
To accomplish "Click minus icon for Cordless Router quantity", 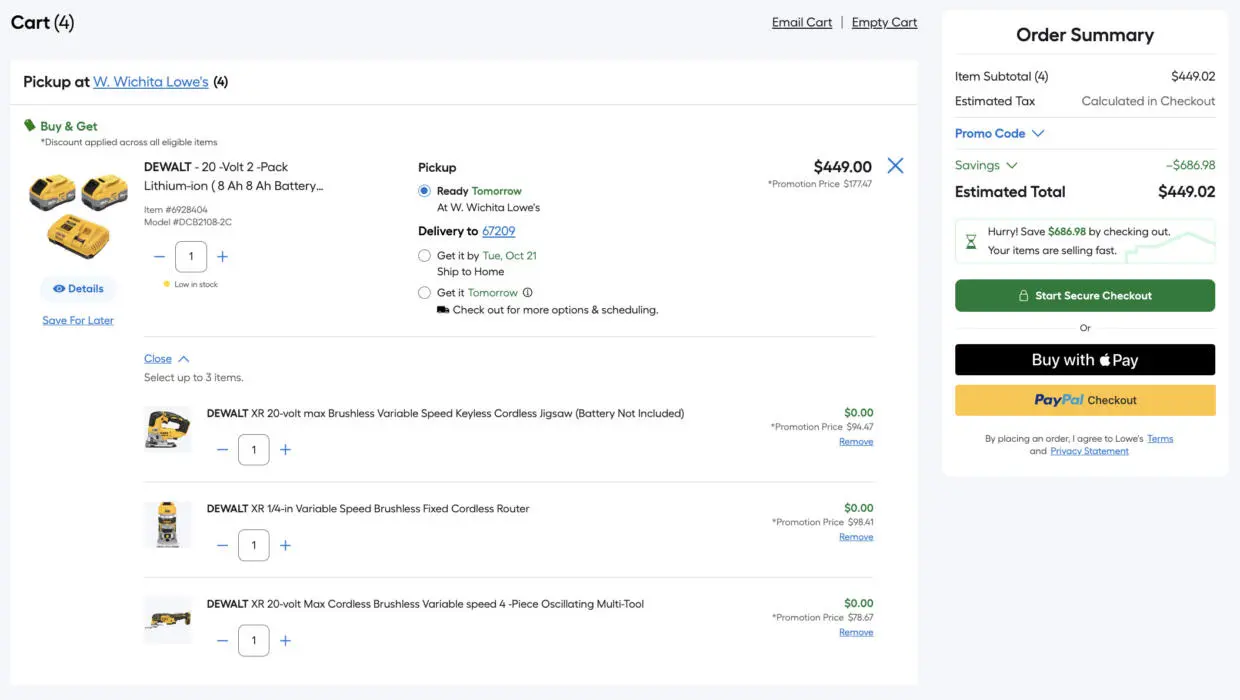I will [222, 546].
